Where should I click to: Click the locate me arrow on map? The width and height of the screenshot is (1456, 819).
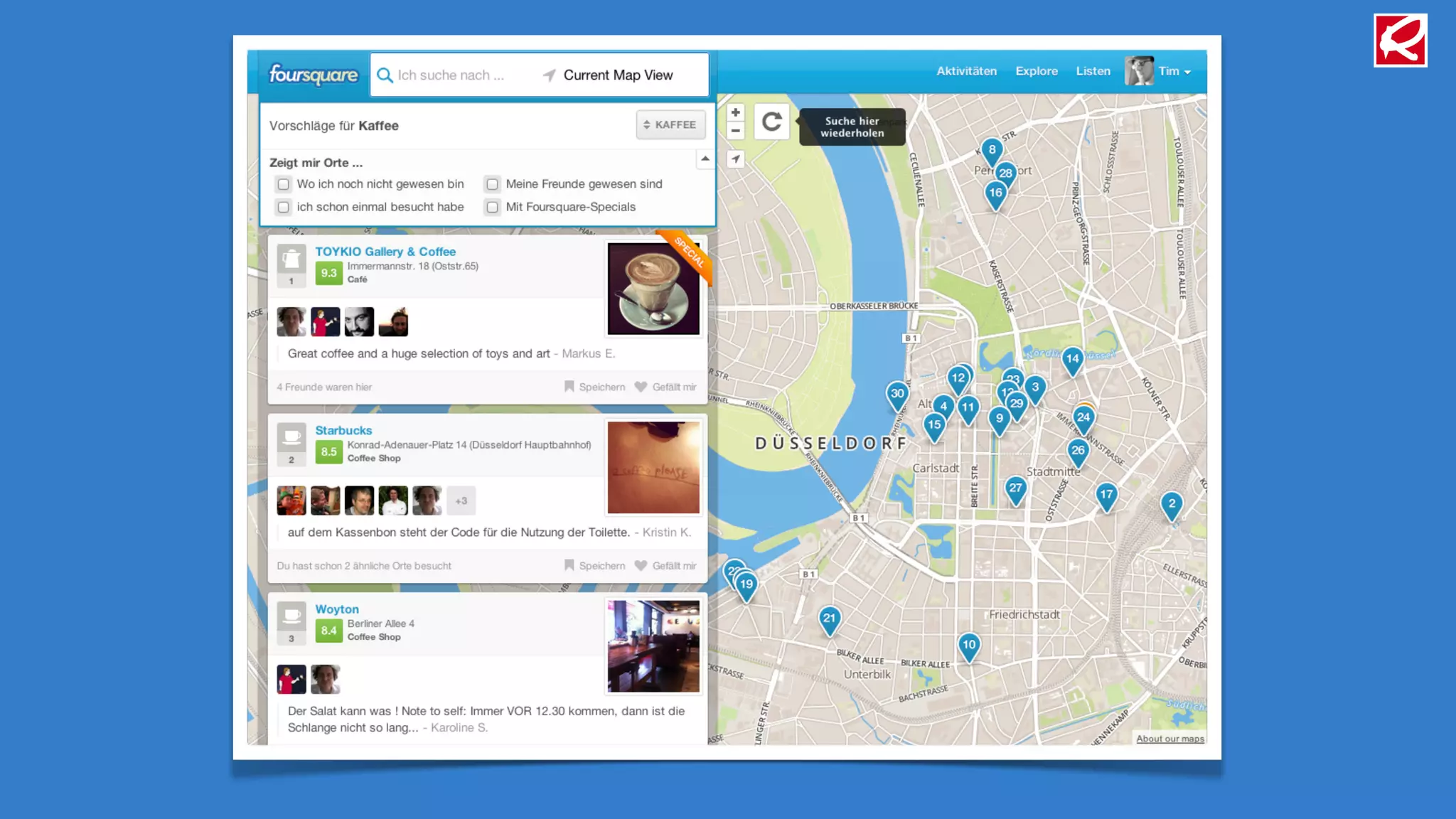pos(735,159)
